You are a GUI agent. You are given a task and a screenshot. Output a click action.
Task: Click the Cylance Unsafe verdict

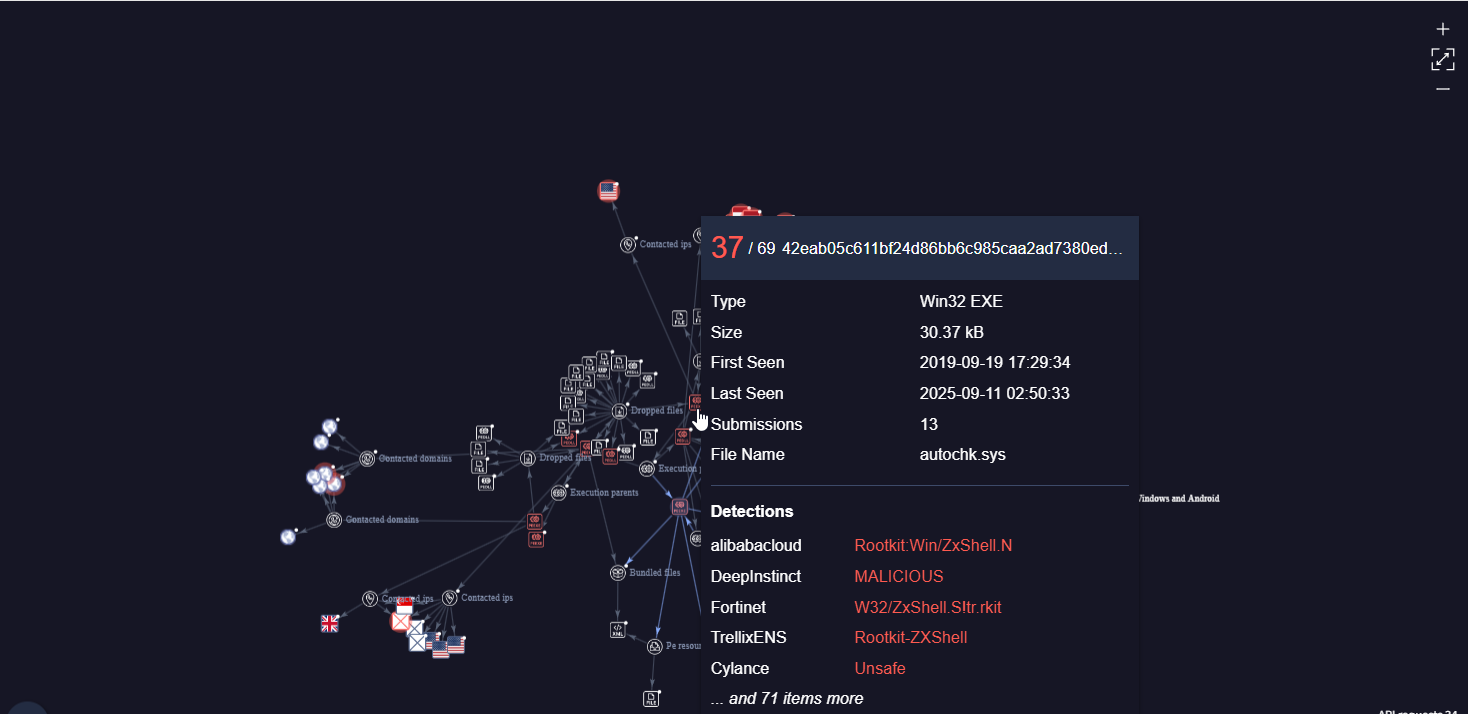click(880, 668)
